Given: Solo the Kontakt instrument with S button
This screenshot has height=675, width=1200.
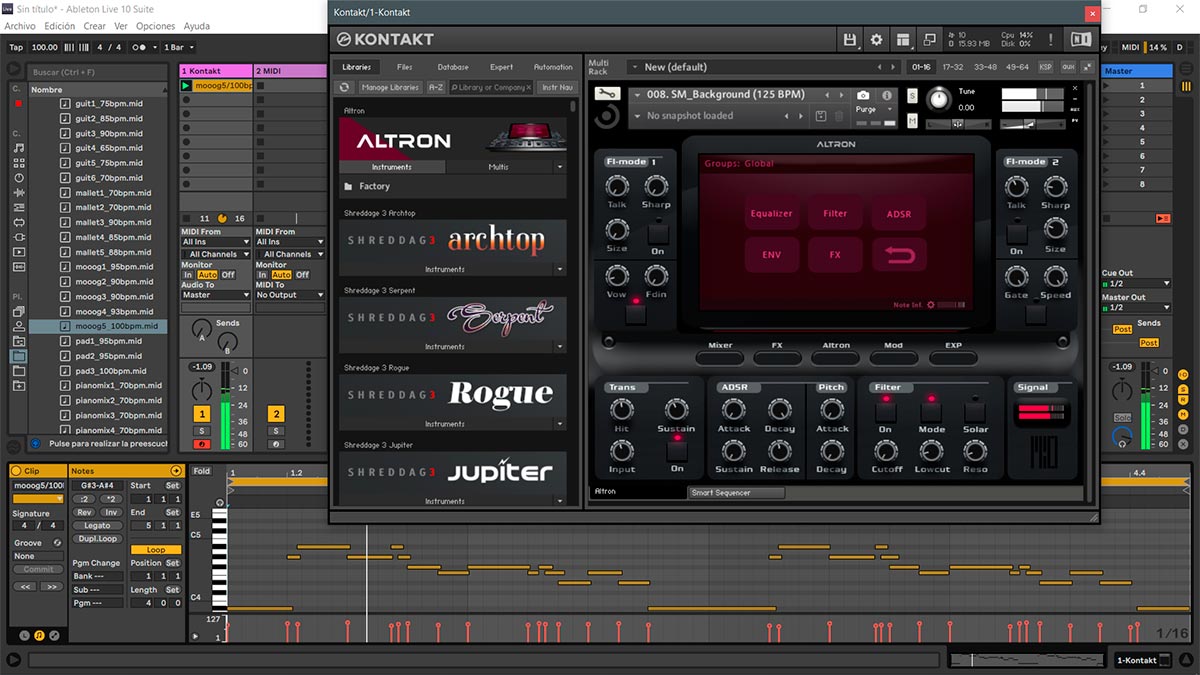Looking at the screenshot, I should tap(913, 95).
